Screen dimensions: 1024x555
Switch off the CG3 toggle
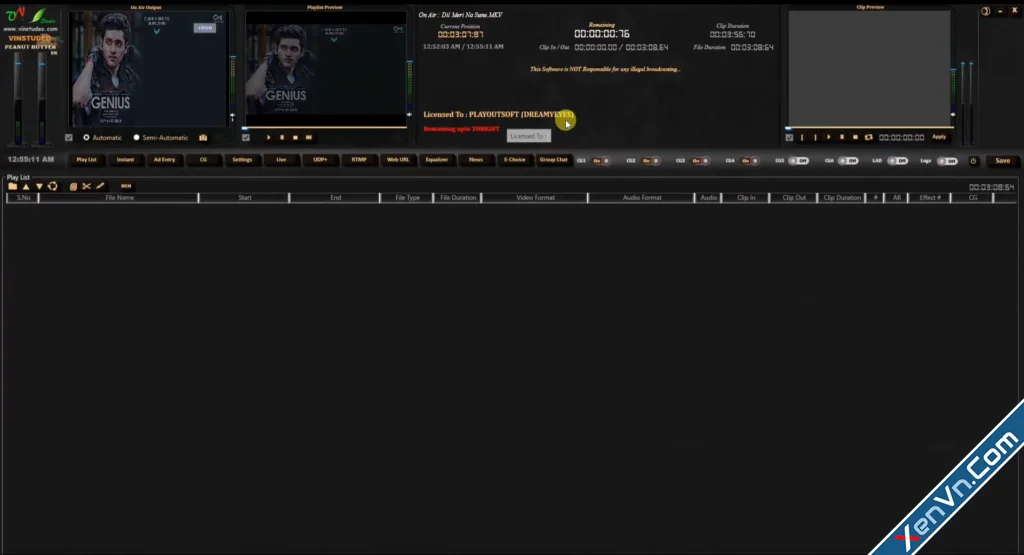[701, 161]
